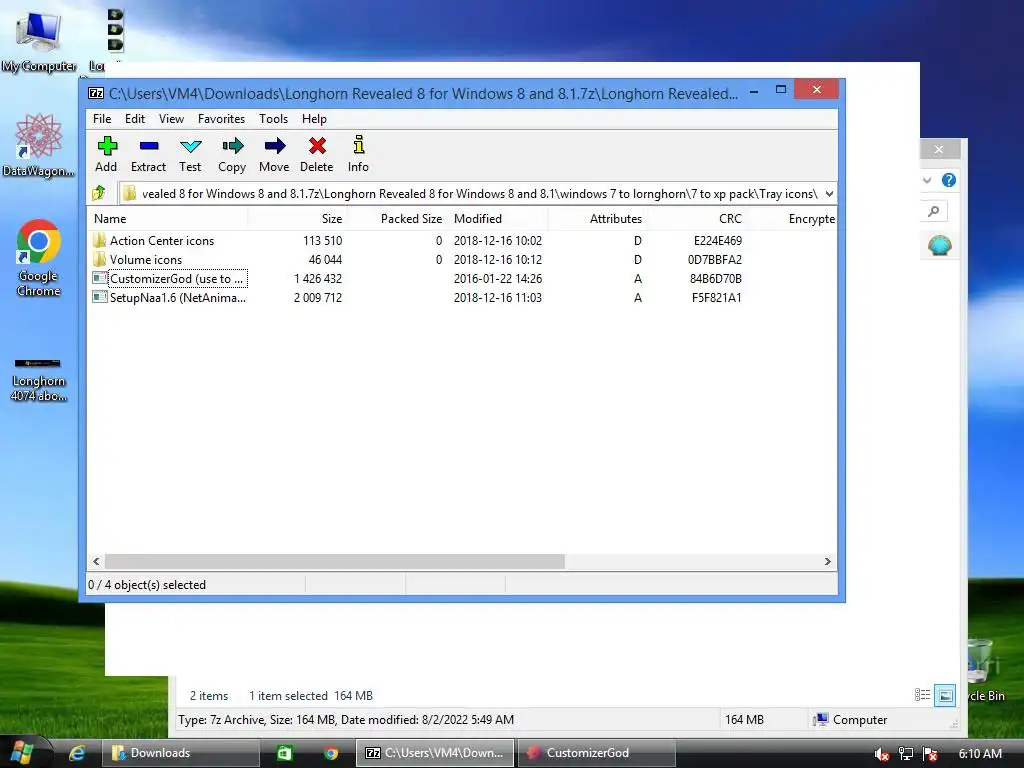This screenshot has height=768, width=1024.
Task: Open the Favorites menu
Action: click(x=221, y=119)
